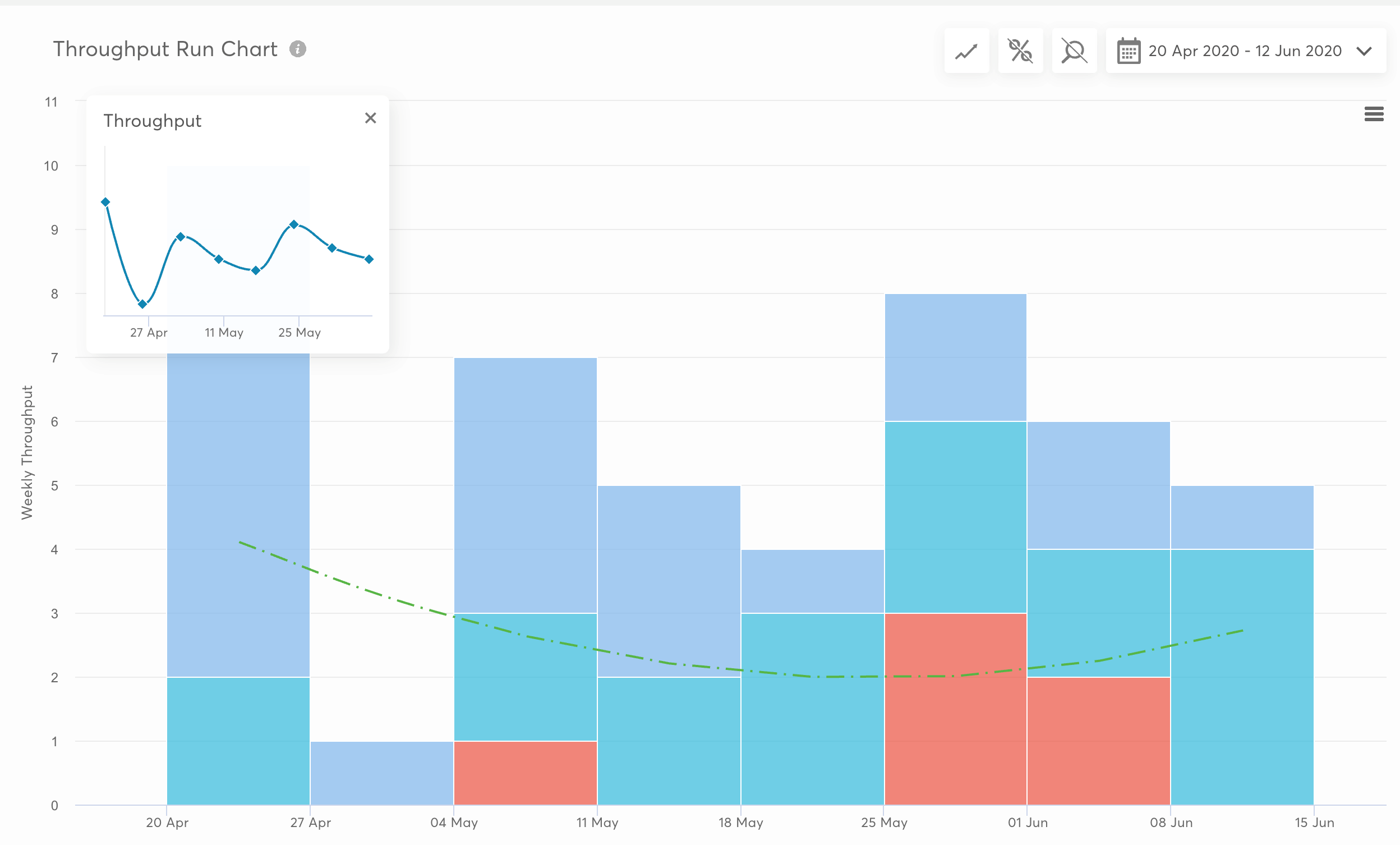The width and height of the screenshot is (1400, 845).
Task: Click the calendar icon in date picker
Action: [x=1128, y=51]
